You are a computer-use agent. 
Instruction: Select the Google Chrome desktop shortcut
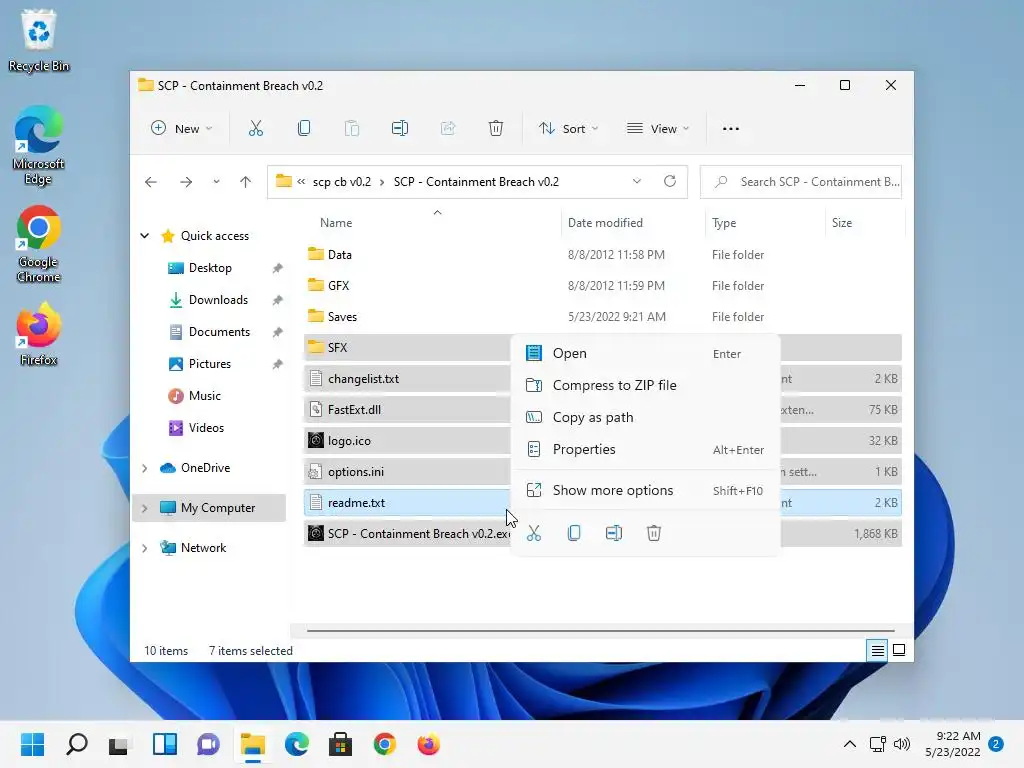pos(39,244)
